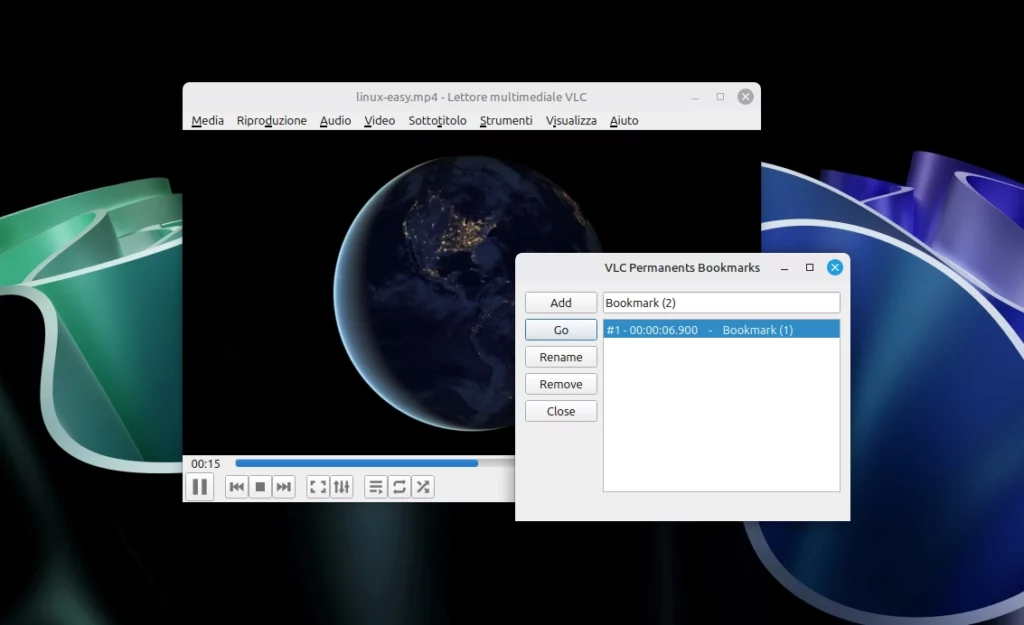Activate the pause toggle control

(x=200, y=487)
